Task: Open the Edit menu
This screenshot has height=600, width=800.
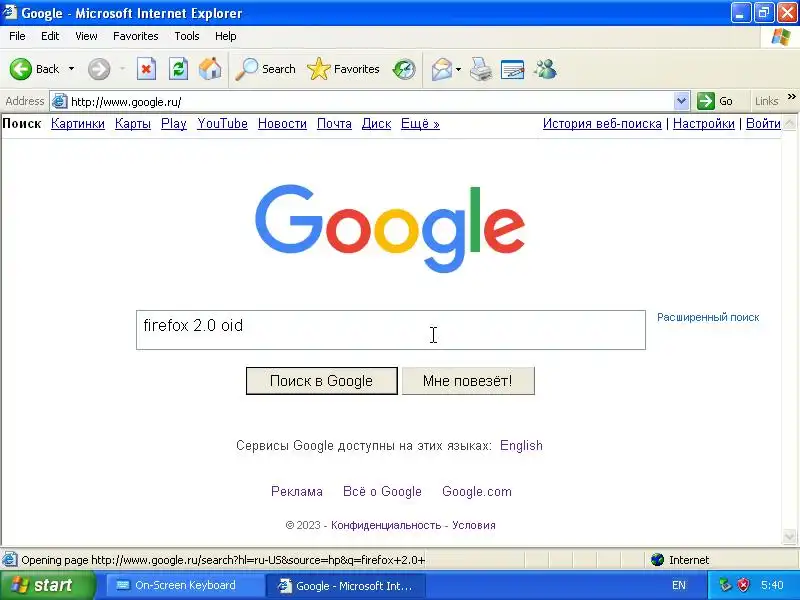Action: 50,36
